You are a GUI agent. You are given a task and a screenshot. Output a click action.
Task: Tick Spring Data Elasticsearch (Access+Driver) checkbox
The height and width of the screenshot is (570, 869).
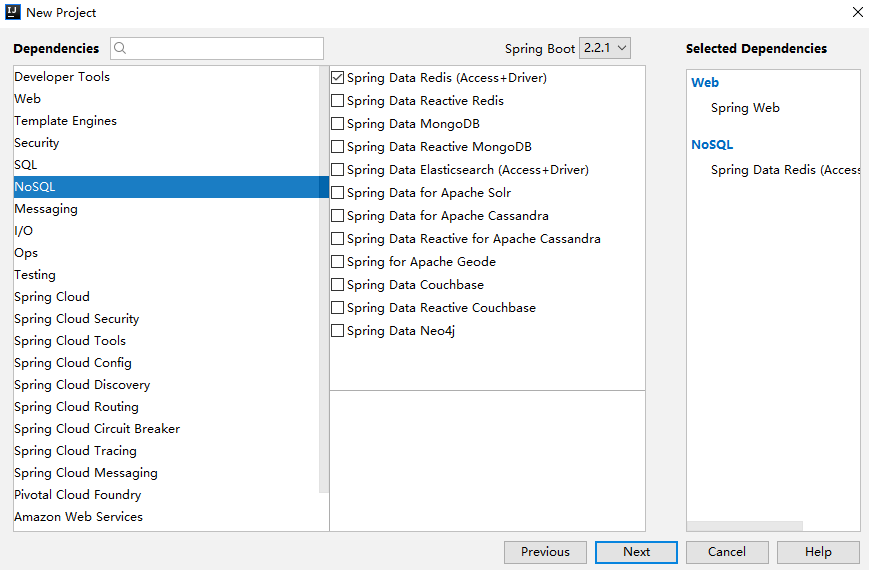click(x=338, y=170)
